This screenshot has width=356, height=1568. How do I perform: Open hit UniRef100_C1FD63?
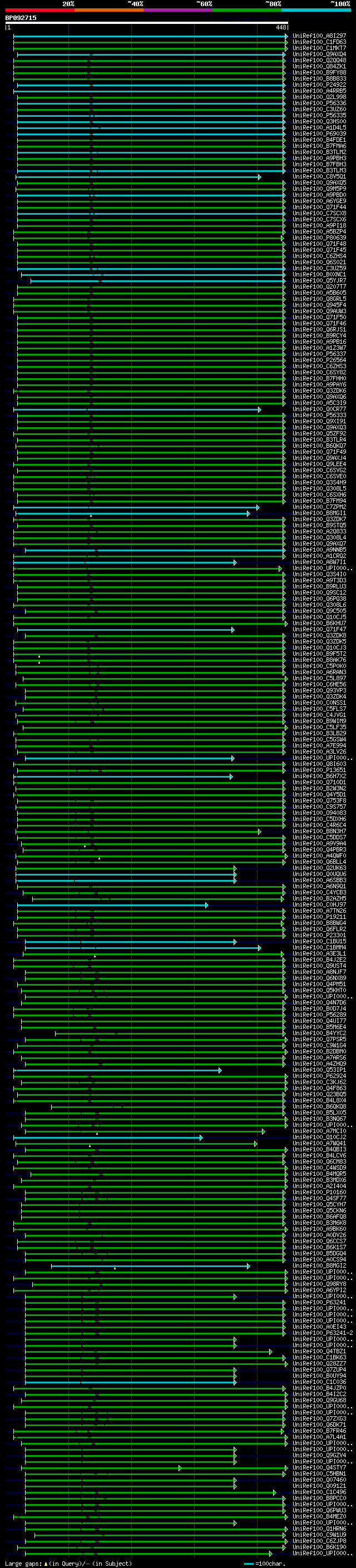click(319, 42)
